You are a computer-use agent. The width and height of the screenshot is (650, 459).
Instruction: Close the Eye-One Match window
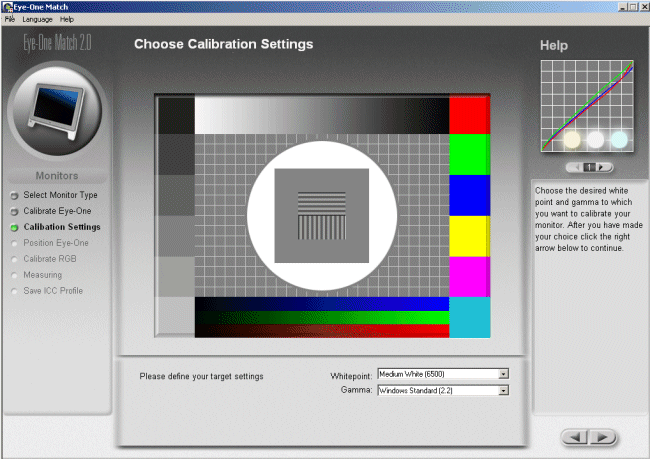pos(643,7)
